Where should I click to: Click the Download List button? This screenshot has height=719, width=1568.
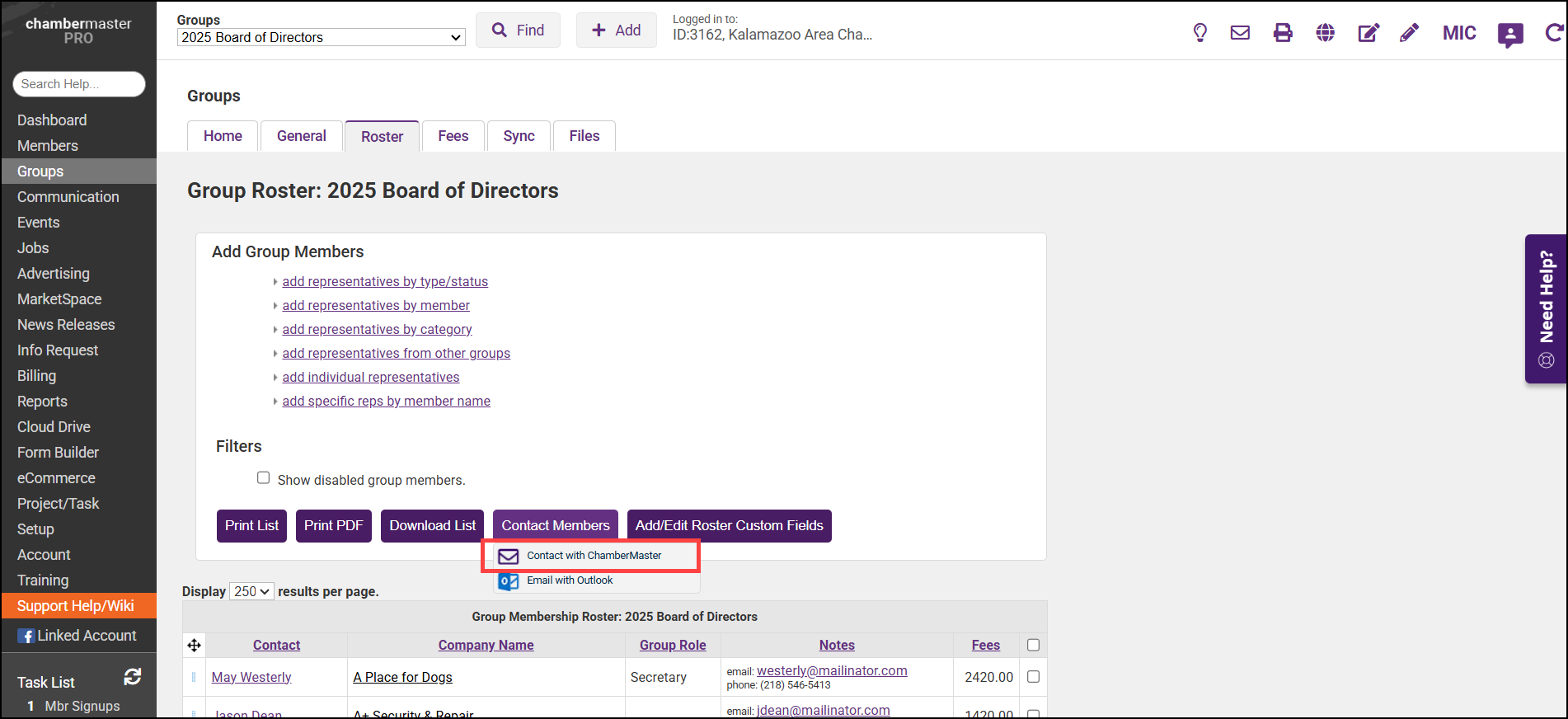click(432, 526)
